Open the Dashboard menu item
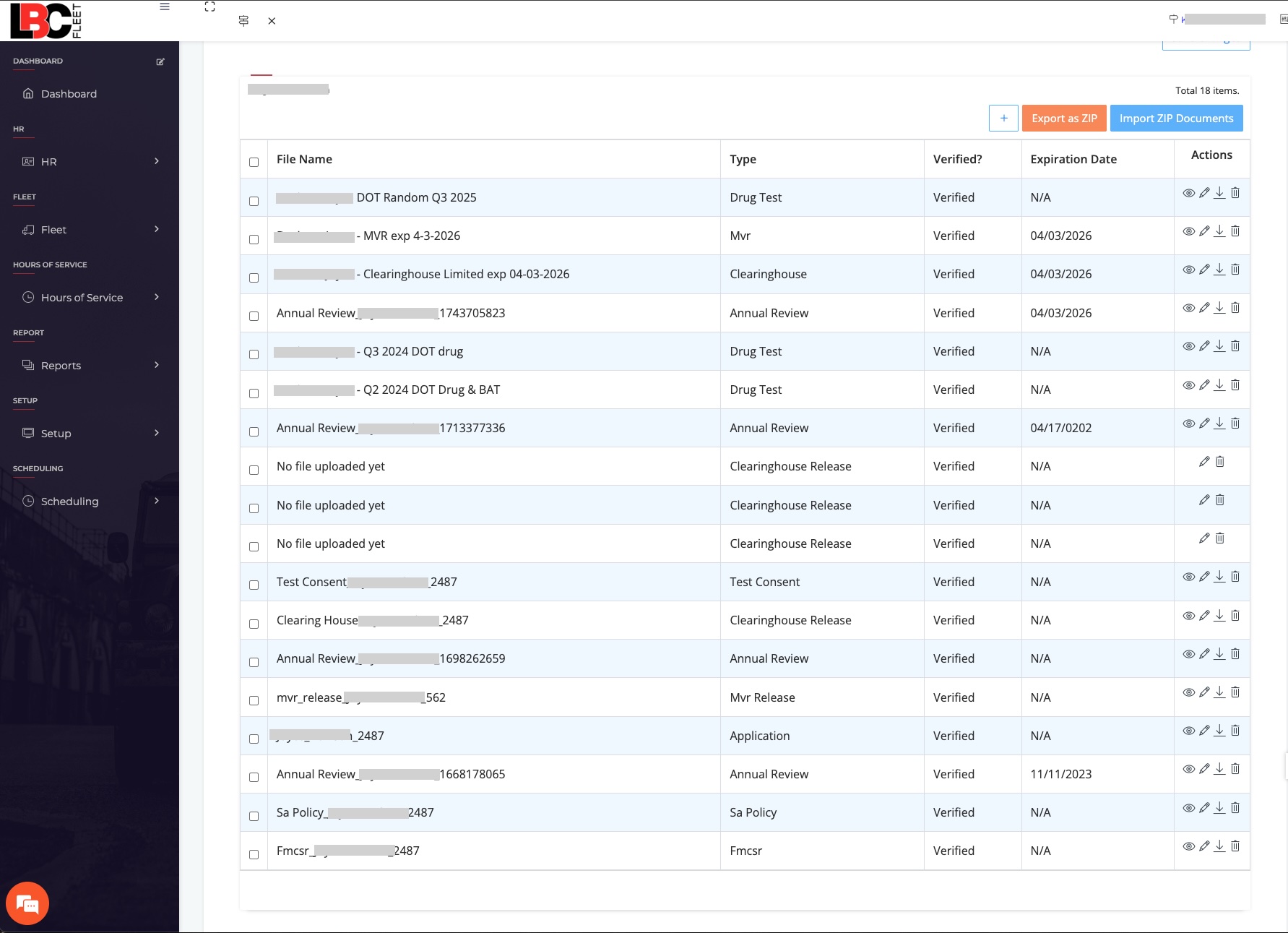 click(x=69, y=94)
